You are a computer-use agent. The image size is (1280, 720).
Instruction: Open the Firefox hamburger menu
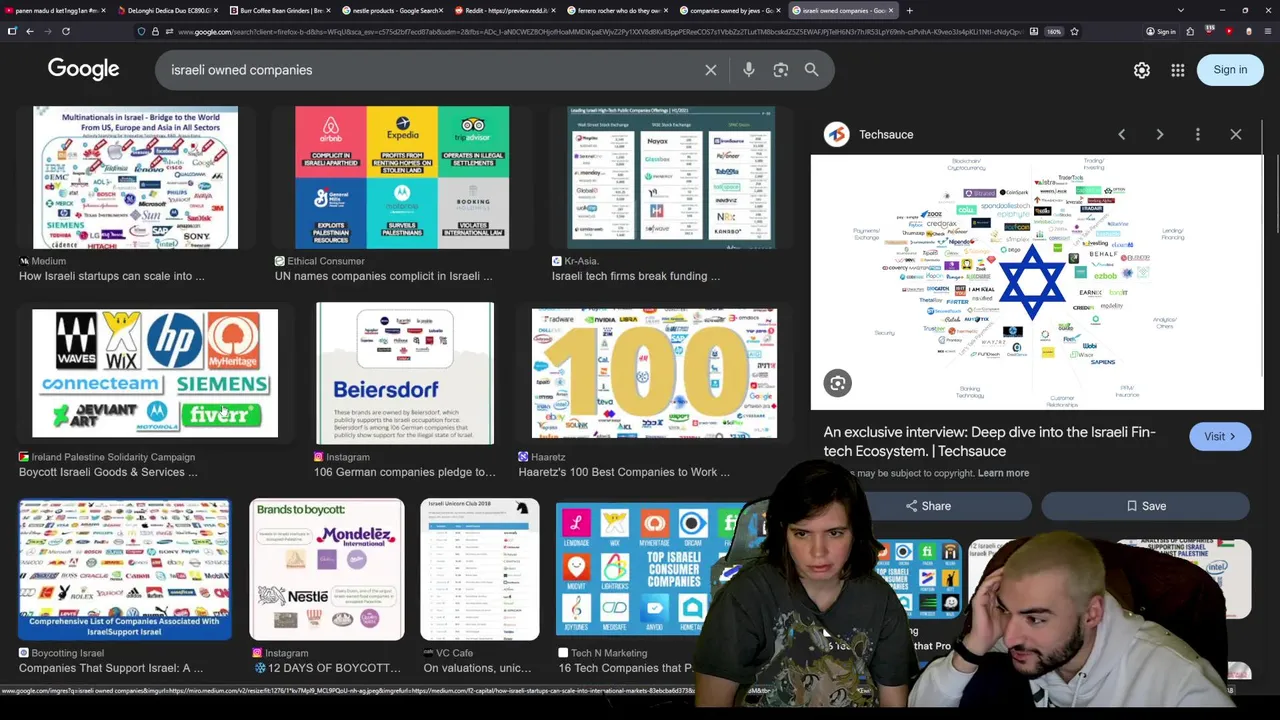pos(1267,31)
